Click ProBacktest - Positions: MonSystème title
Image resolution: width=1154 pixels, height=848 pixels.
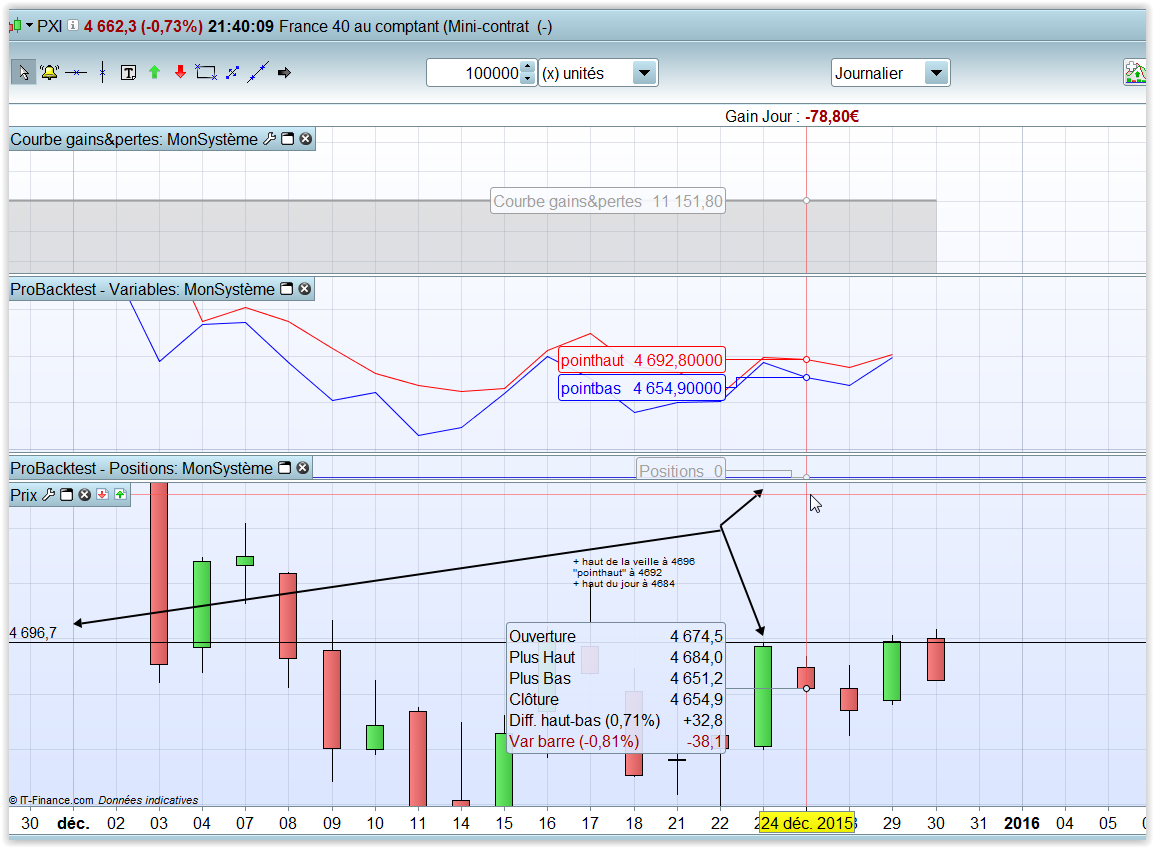point(141,468)
